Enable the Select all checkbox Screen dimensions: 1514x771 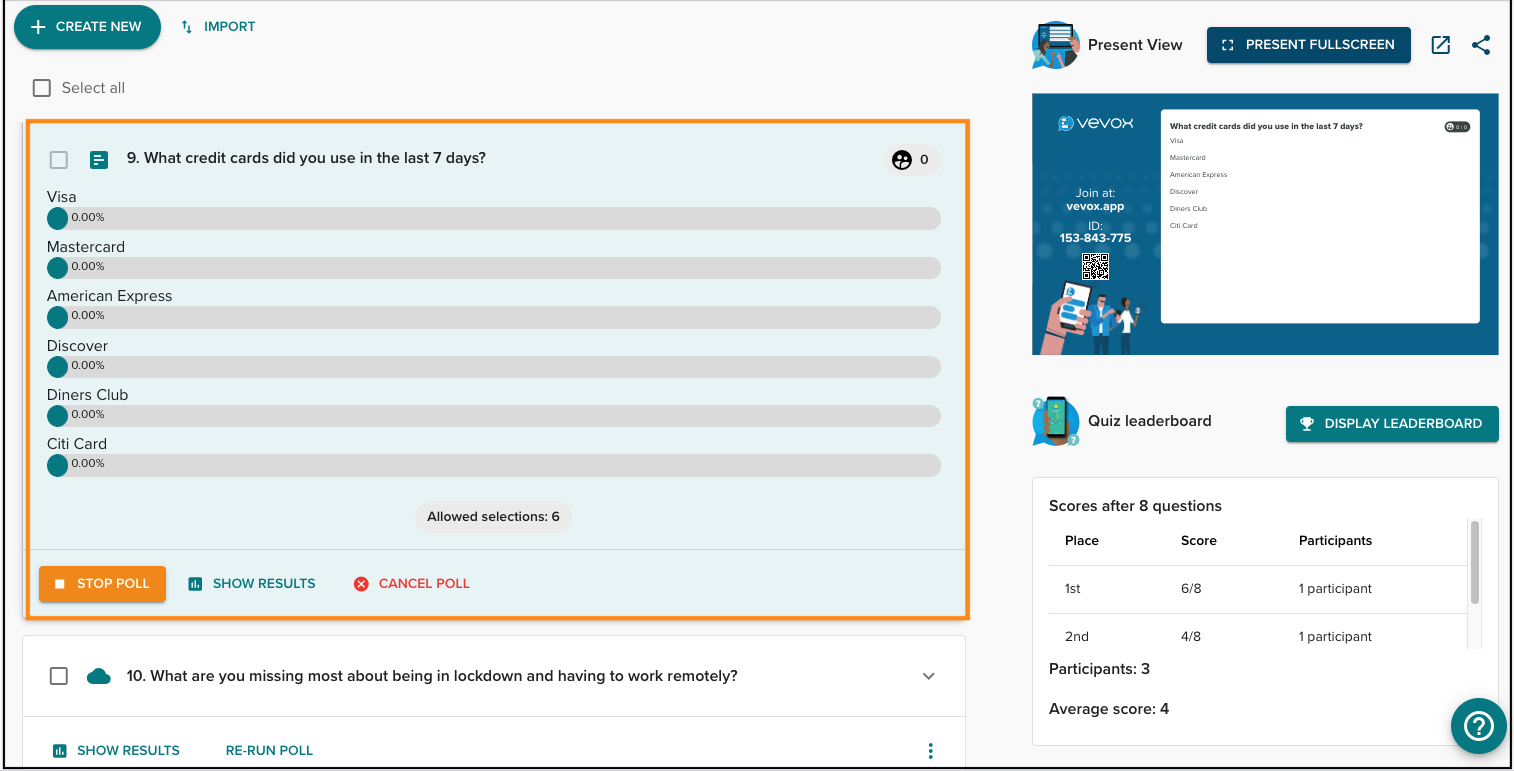pos(41,88)
